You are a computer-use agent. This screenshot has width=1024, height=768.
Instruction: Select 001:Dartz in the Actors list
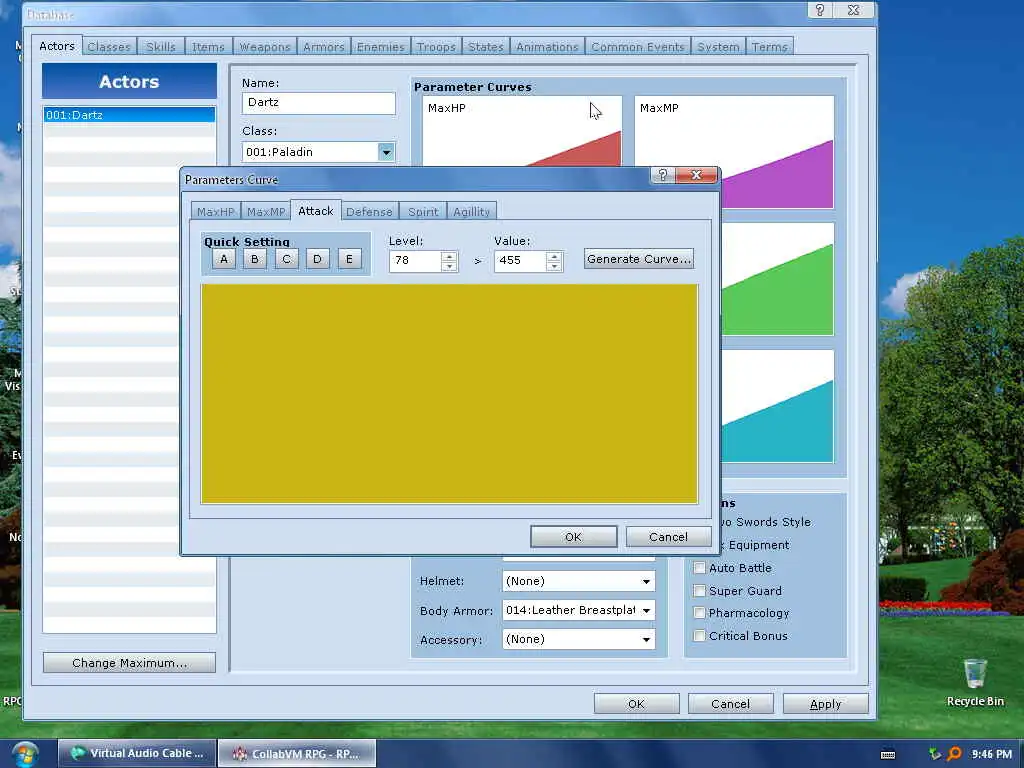pos(129,115)
